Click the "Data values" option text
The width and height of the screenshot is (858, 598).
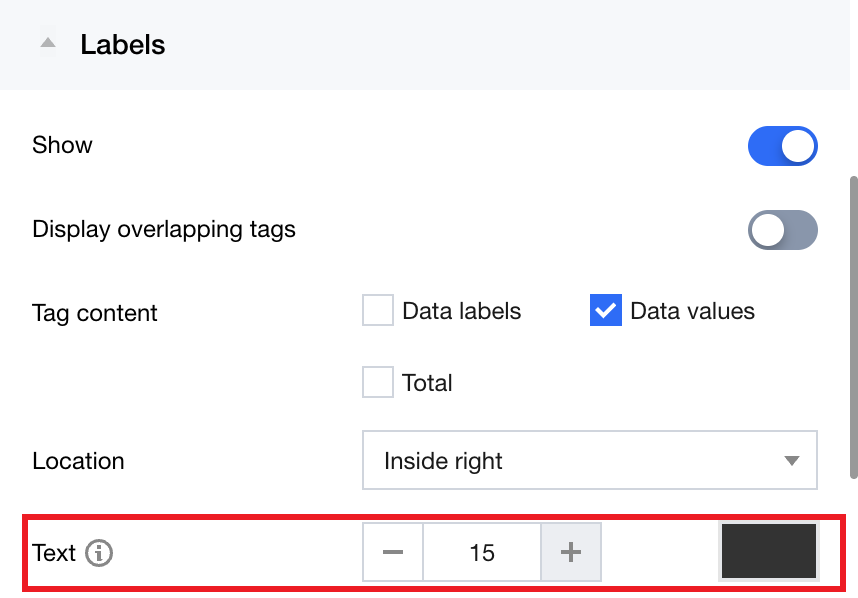tap(692, 311)
